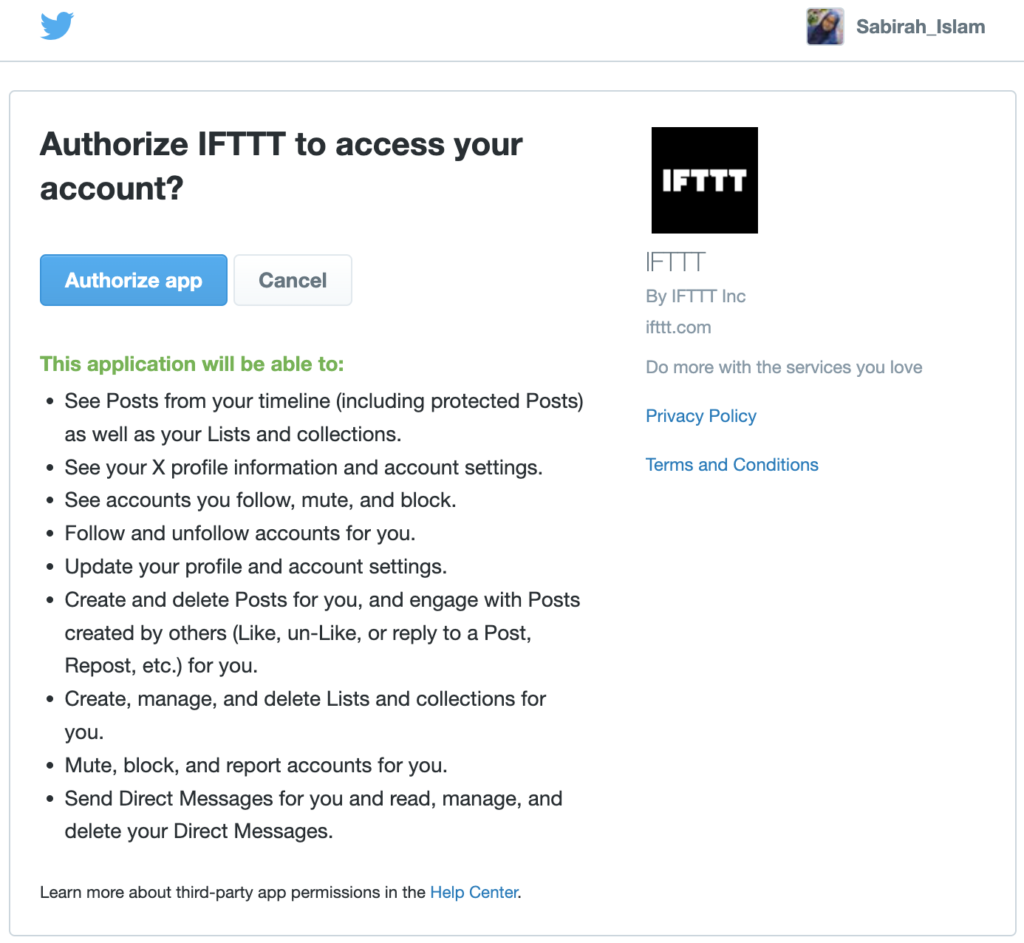Click the IFTTT app name text
Viewport: 1024px width, 943px height.
pyautogui.click(x=675, y=263)
